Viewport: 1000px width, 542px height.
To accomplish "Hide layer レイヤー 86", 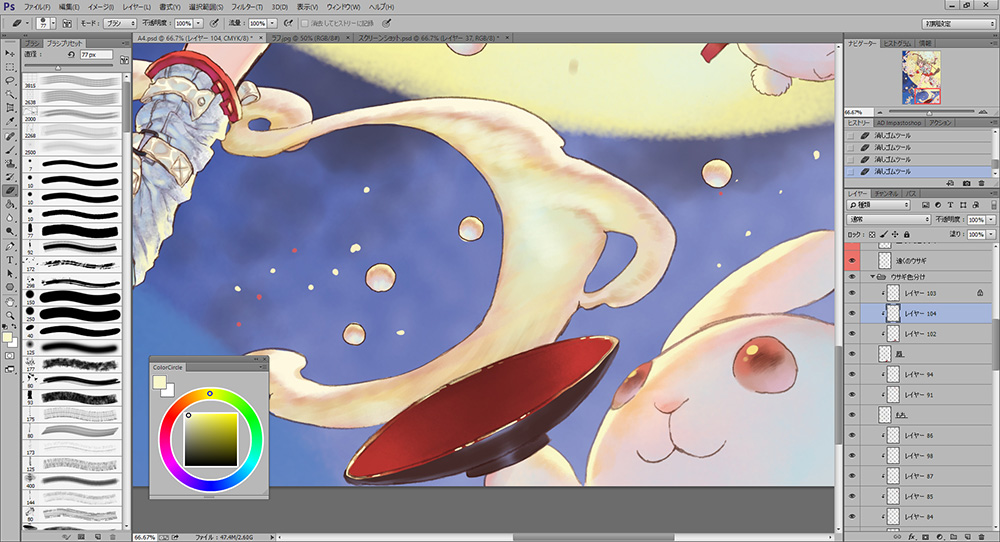I will (851, 435).
